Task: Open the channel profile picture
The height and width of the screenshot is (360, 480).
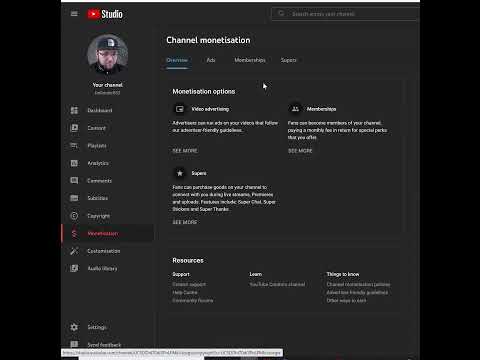Action: click(107, 54)
